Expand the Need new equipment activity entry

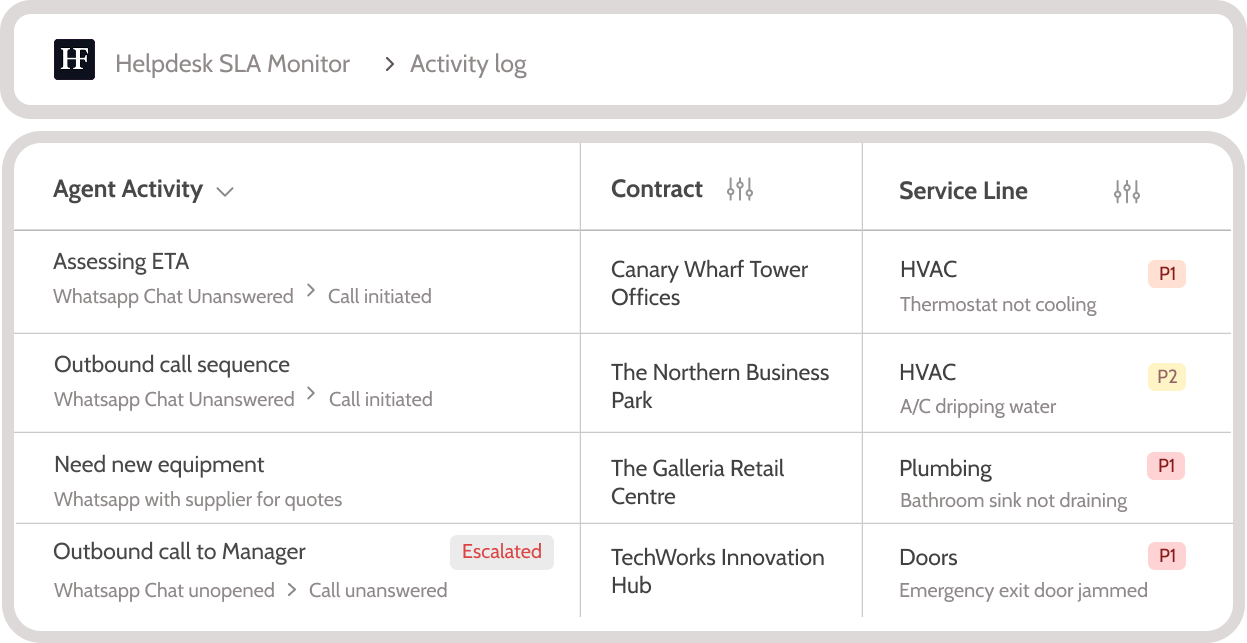[x=158, y=464]
